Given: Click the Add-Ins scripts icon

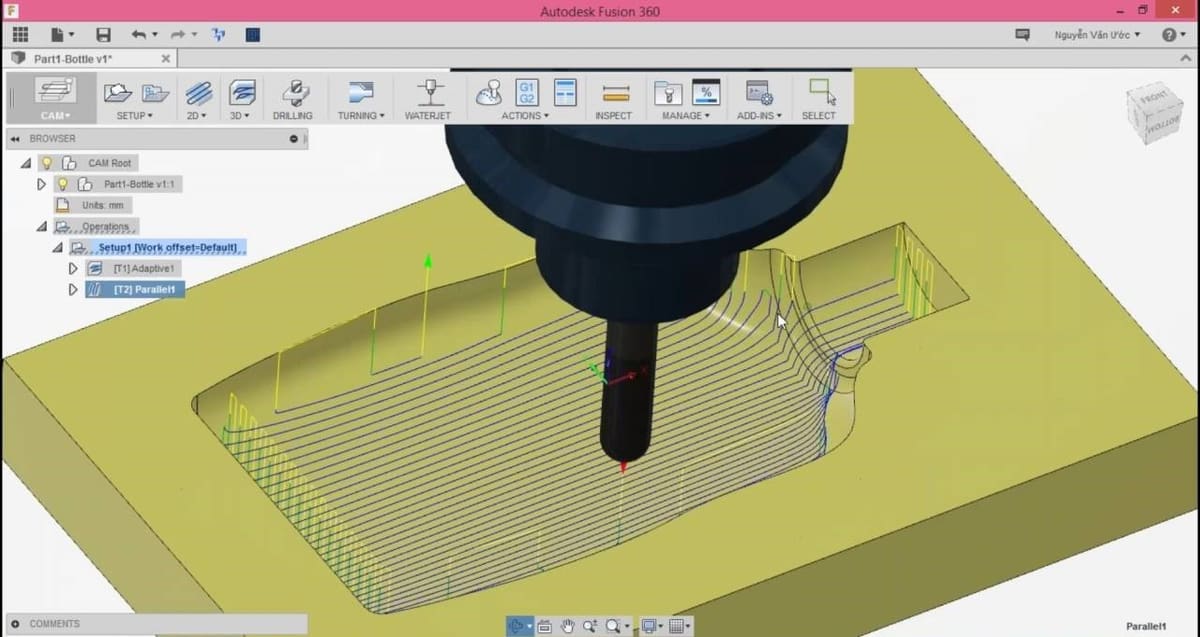Looking at the screenshot, I should (759, 93).
